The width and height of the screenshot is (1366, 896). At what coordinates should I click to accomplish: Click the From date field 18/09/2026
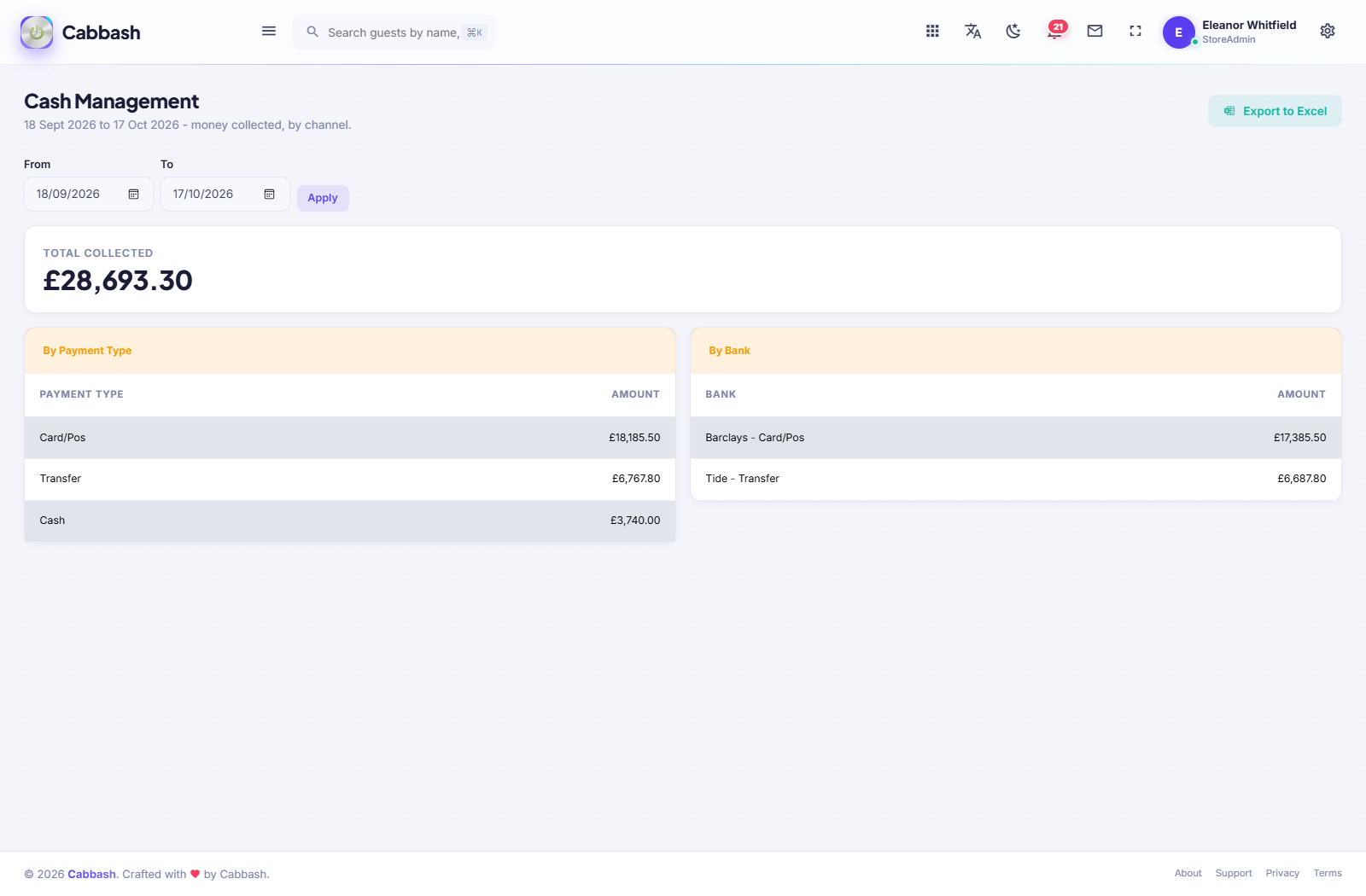pyautogui.click(x=89, y=195)
